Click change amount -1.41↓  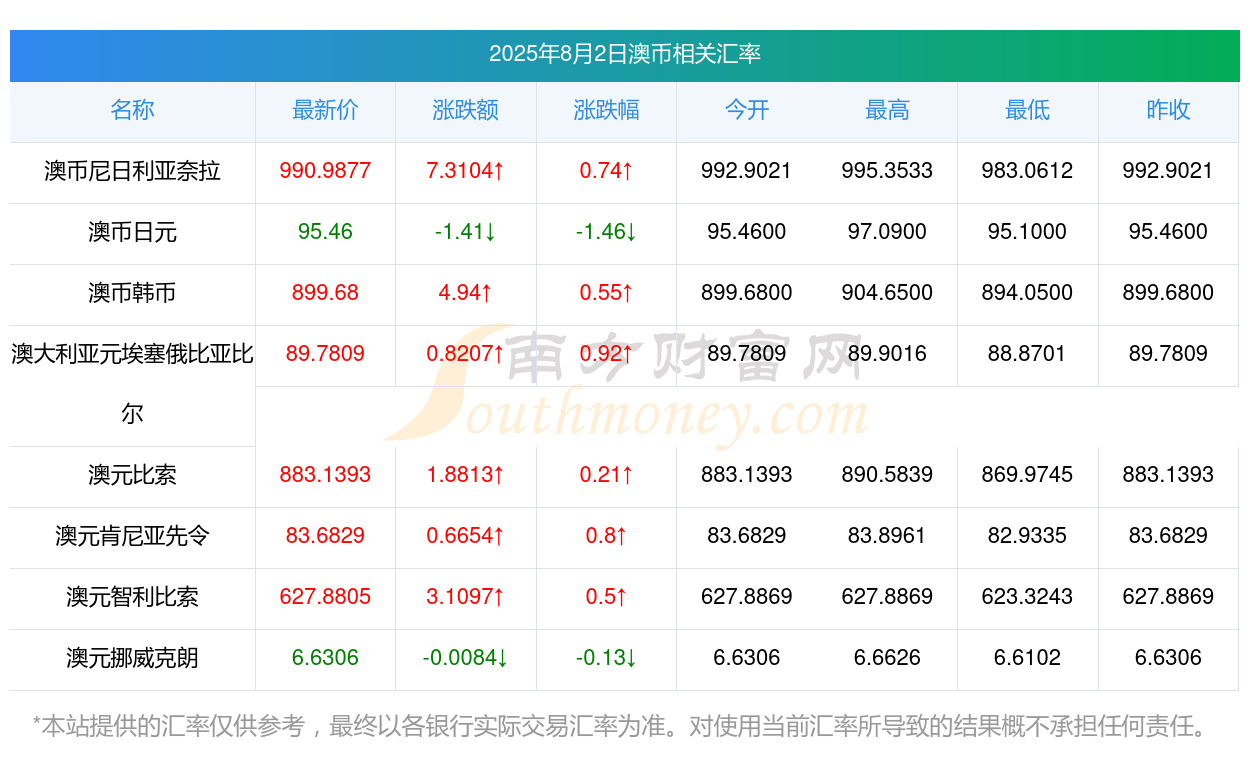coord(465,232)
